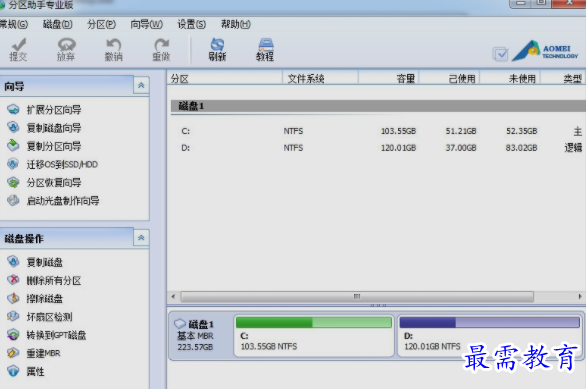The height and width of the screenshot is (389, 586).
Task: Open the 磁盘(D) menu
Action: 58,25
